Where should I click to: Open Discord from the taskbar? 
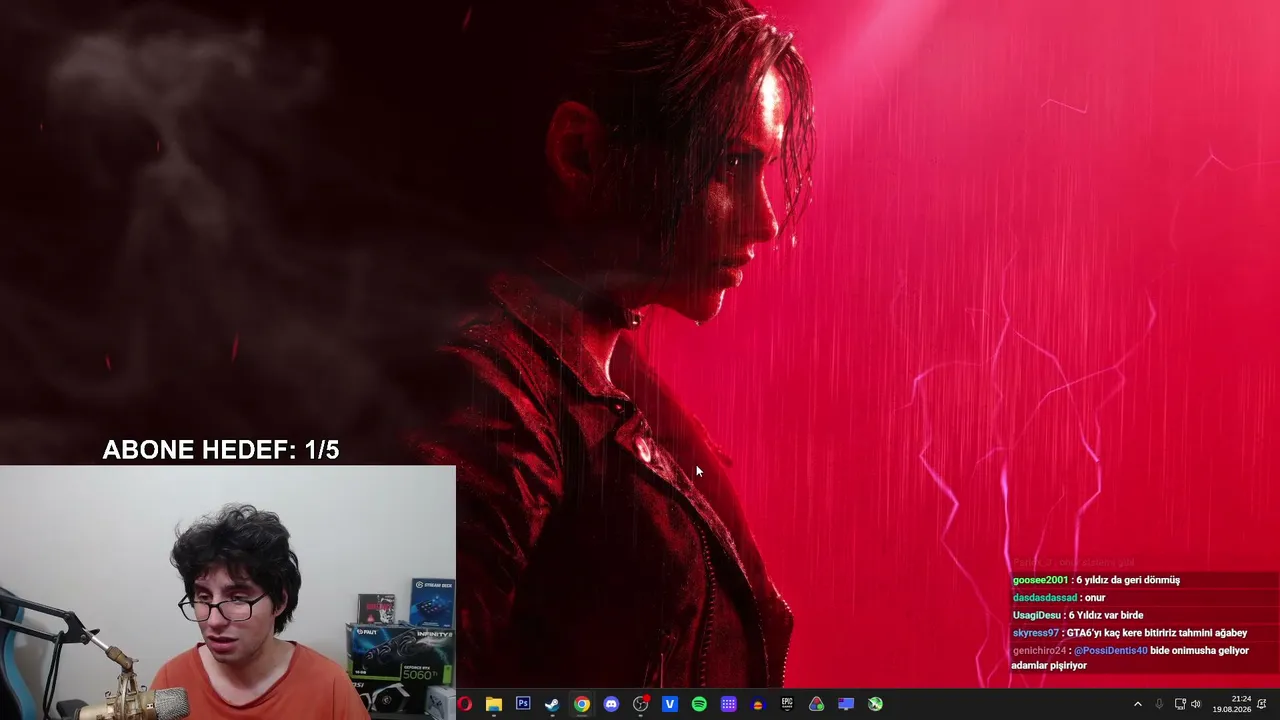(x=611, y=704)
